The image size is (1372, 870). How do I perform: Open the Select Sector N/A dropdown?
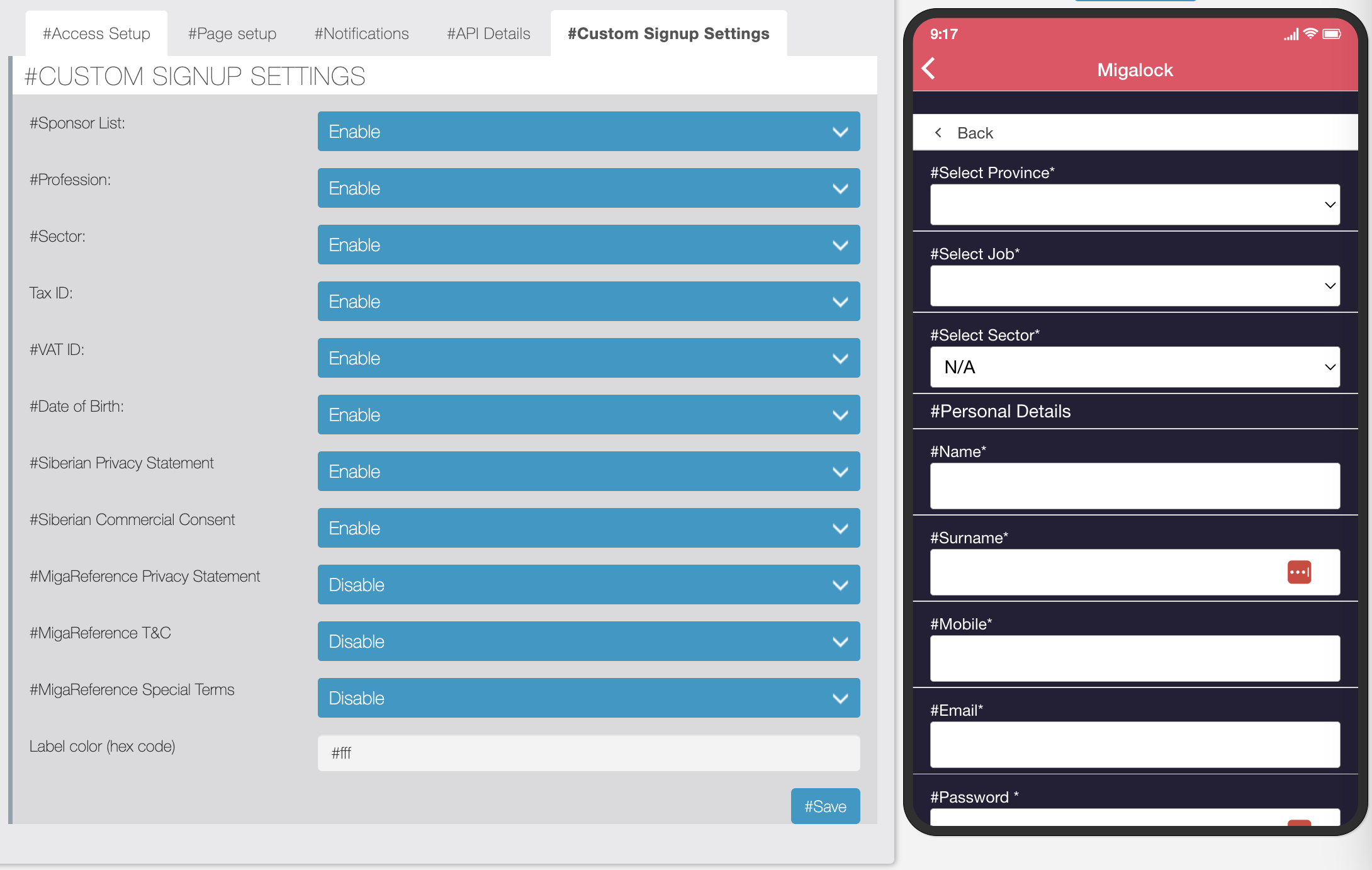tap(1135, 367)
